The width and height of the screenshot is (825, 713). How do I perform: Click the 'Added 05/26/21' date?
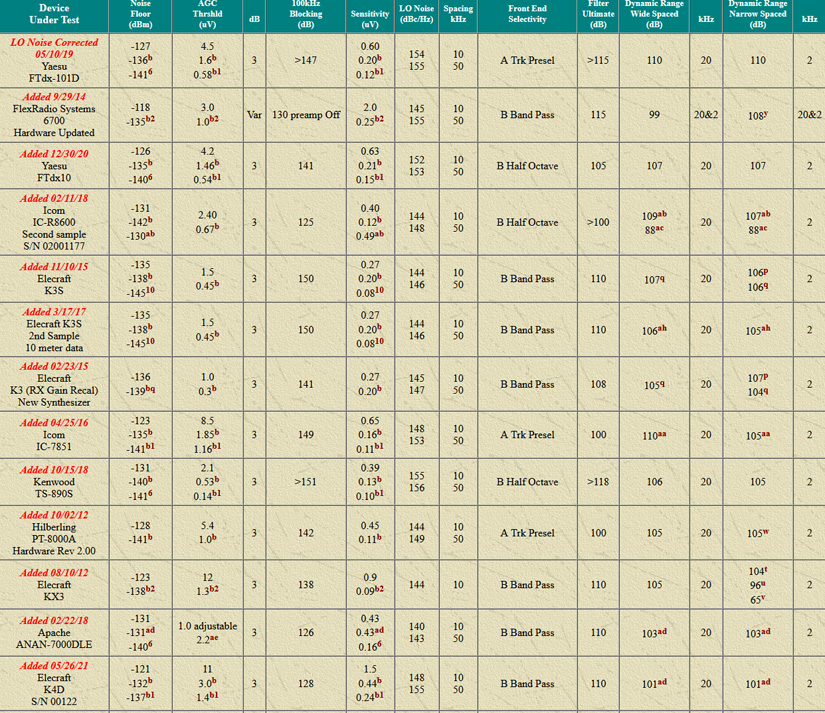pos(54,666)
